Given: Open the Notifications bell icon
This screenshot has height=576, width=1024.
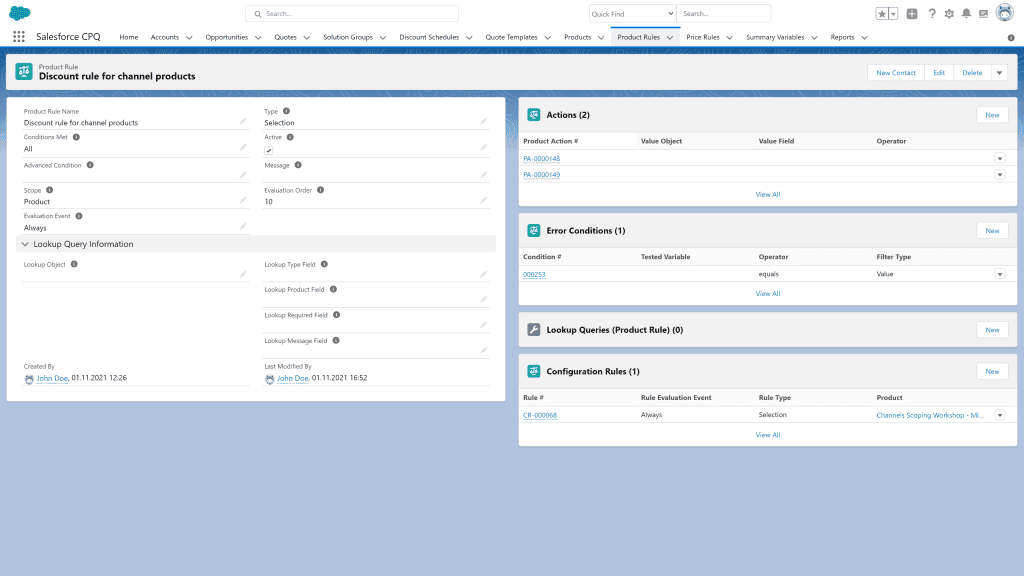Looking at the screenshot, I should [x=967, y=14].
